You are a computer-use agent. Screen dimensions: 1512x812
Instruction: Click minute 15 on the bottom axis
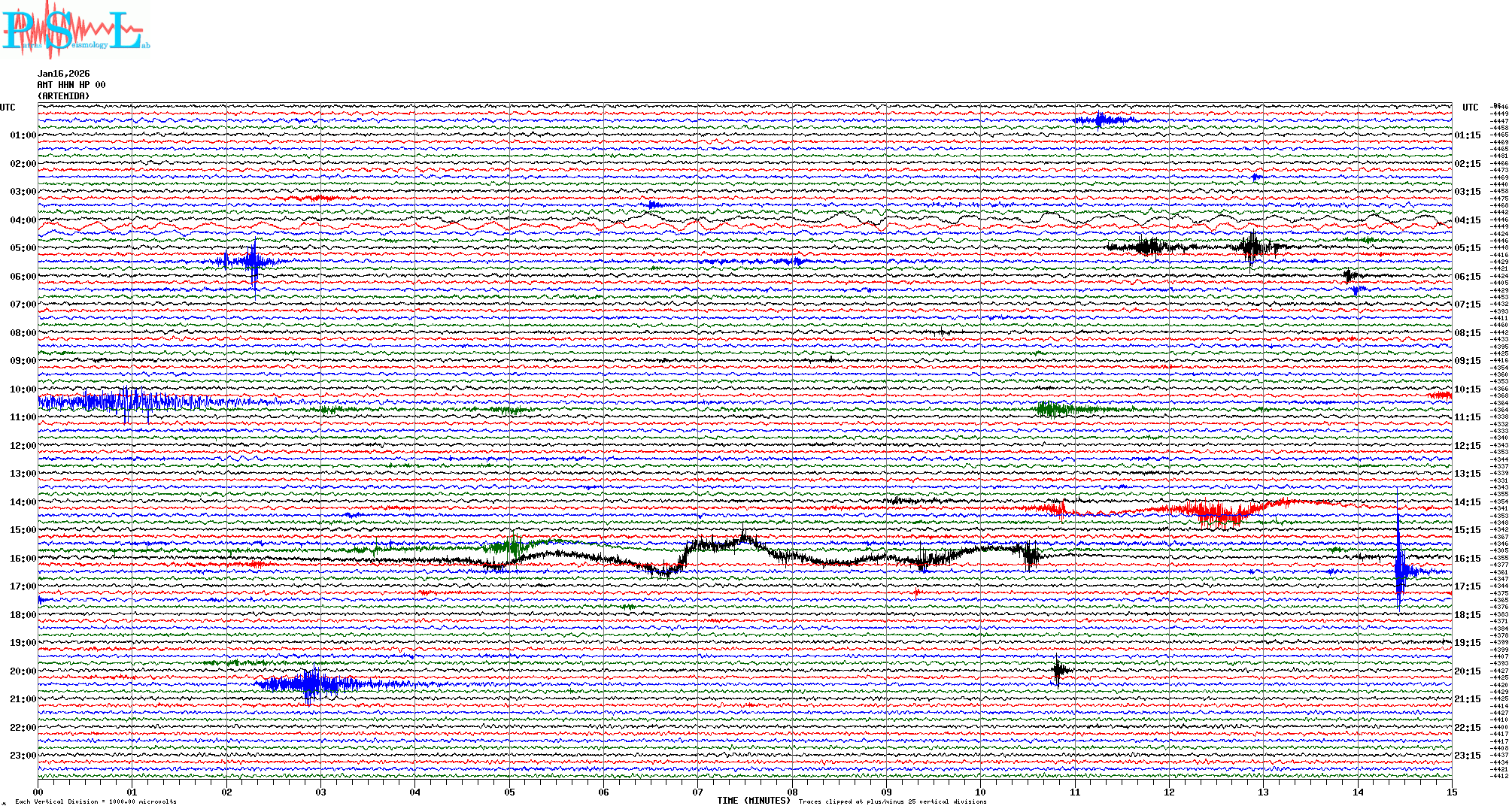(1451, 792)
